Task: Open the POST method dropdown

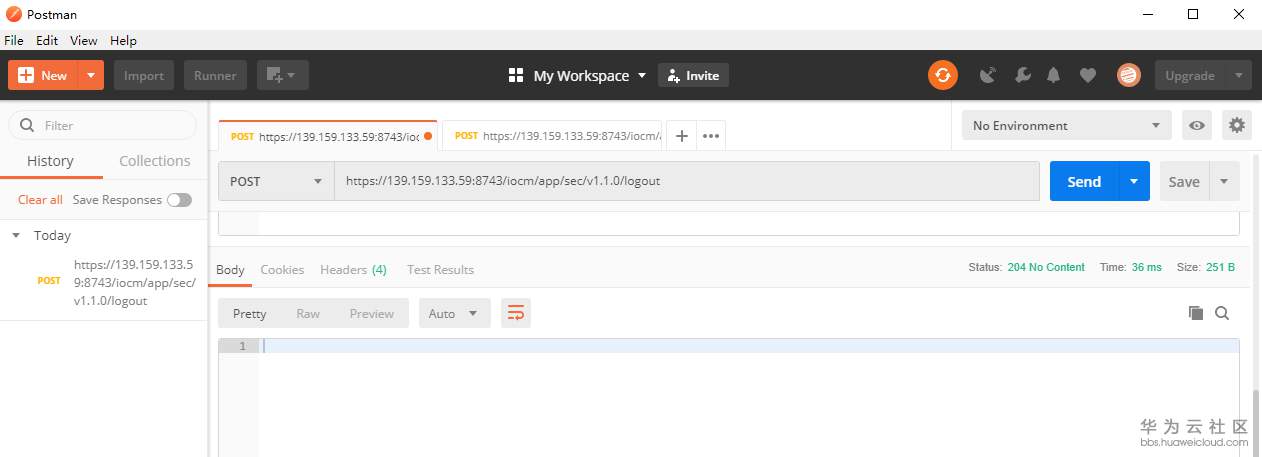Action: point(276,181)
